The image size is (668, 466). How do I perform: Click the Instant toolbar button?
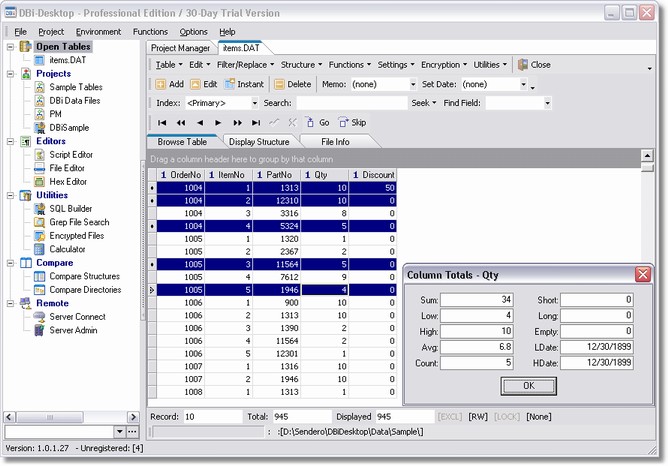[244, 84]
